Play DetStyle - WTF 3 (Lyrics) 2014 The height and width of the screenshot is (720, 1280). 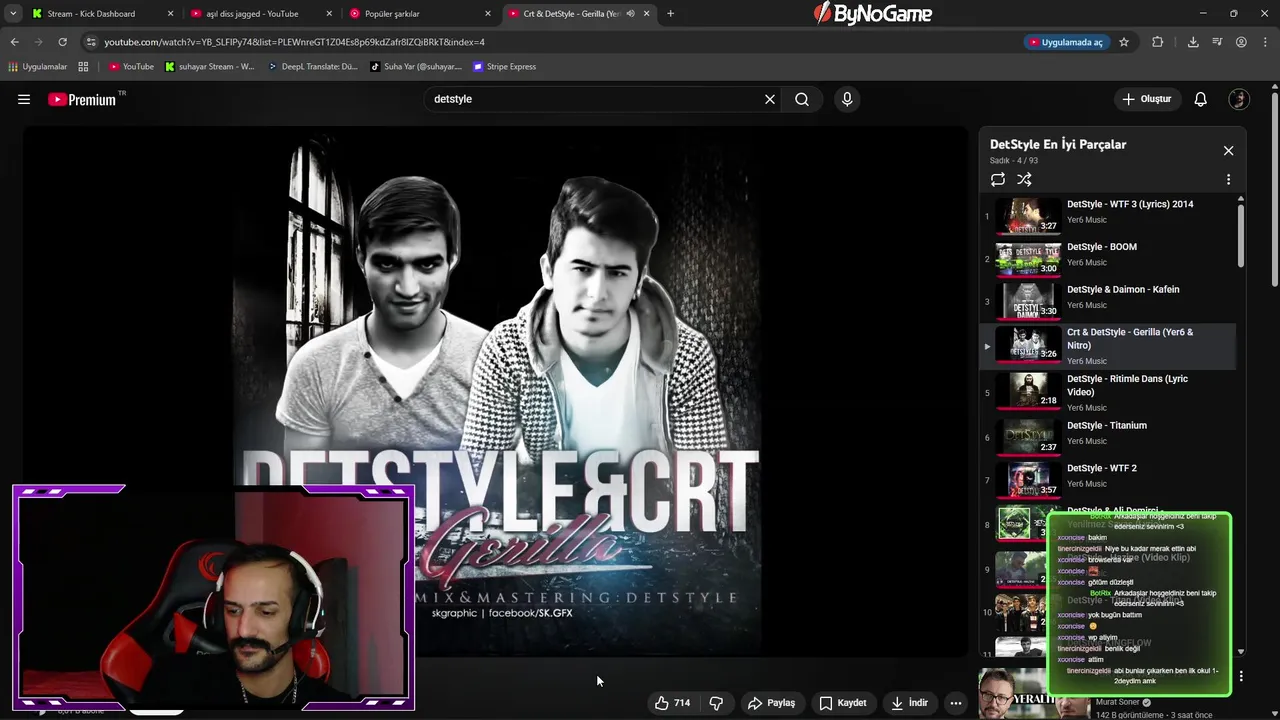[1107, 215]
